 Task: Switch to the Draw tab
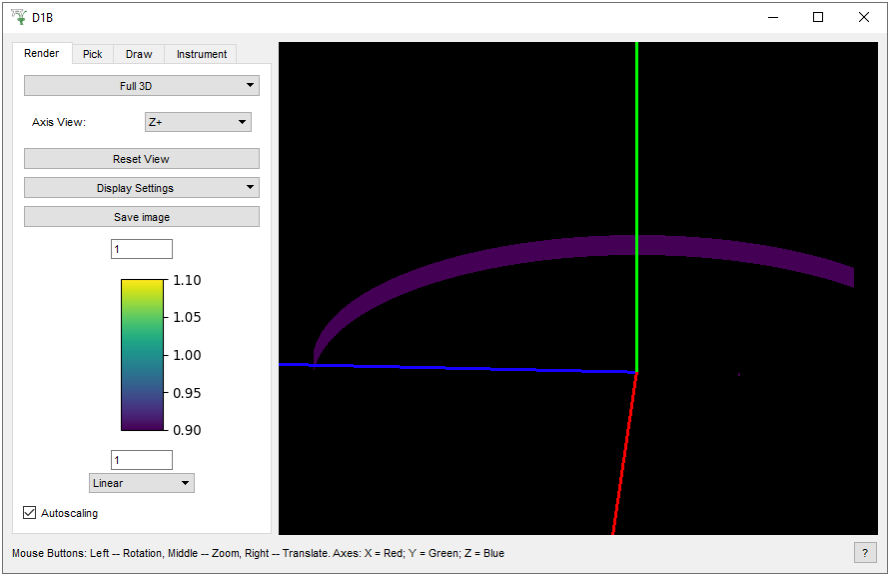(x=139, y=54)
